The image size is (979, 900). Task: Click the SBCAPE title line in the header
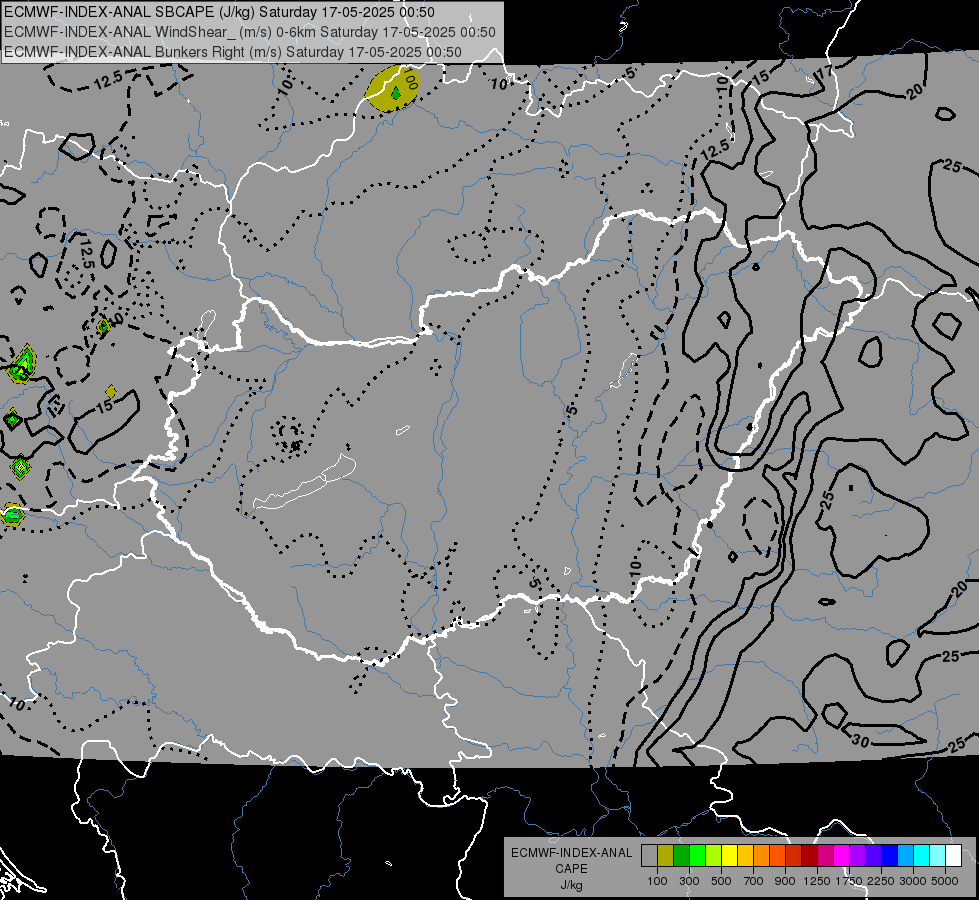[x=219, y=12]
